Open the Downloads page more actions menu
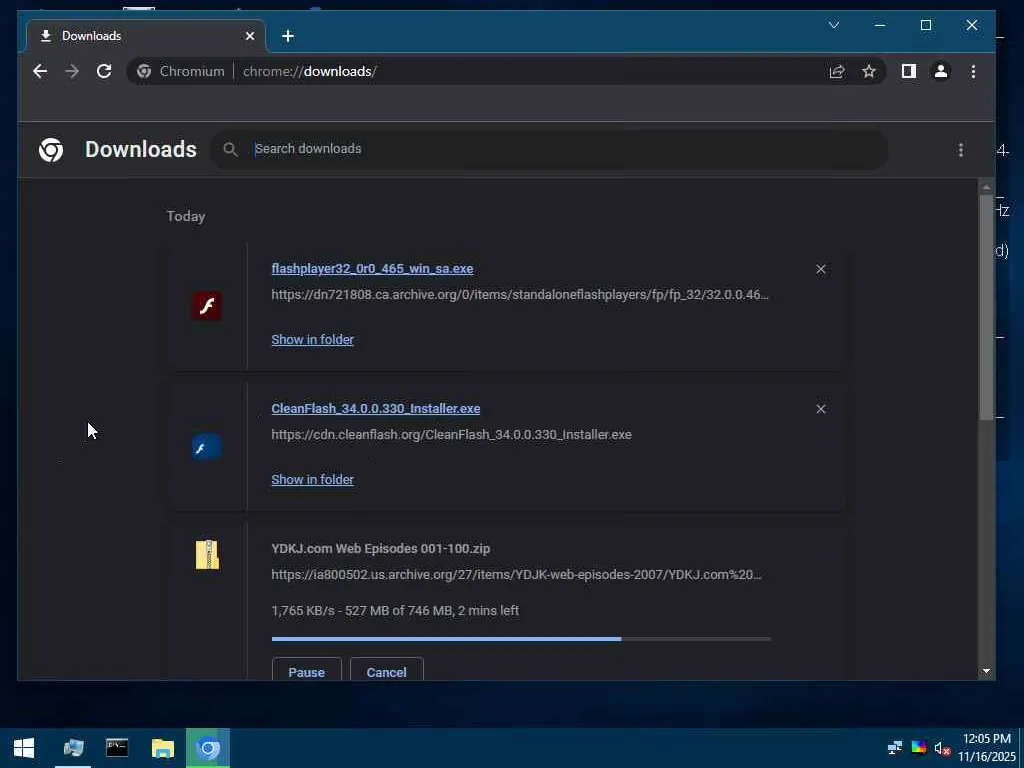This screenshot has height=768, width=1024. point(961,150)
